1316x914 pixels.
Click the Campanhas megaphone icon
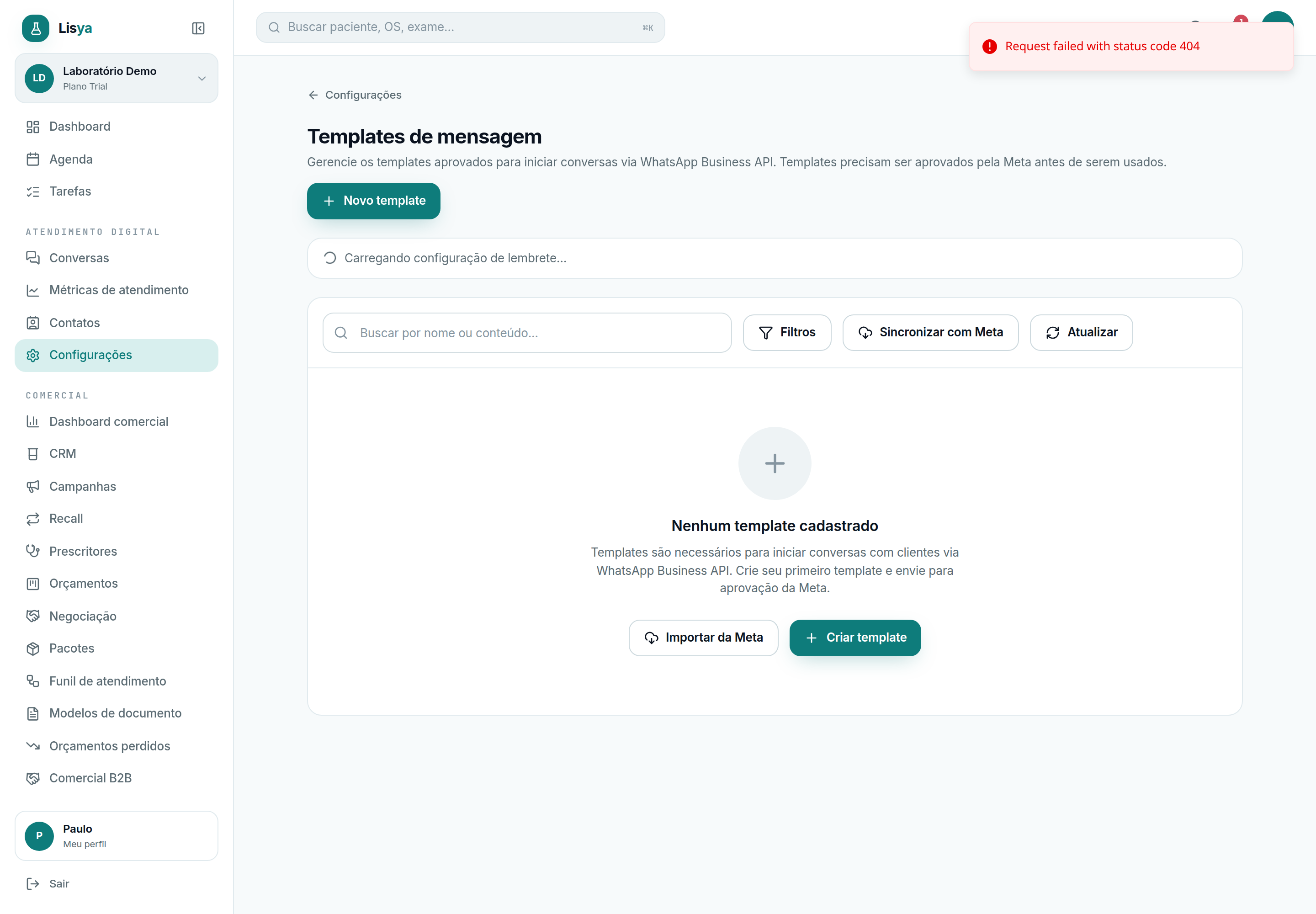(x=32, y=487)
